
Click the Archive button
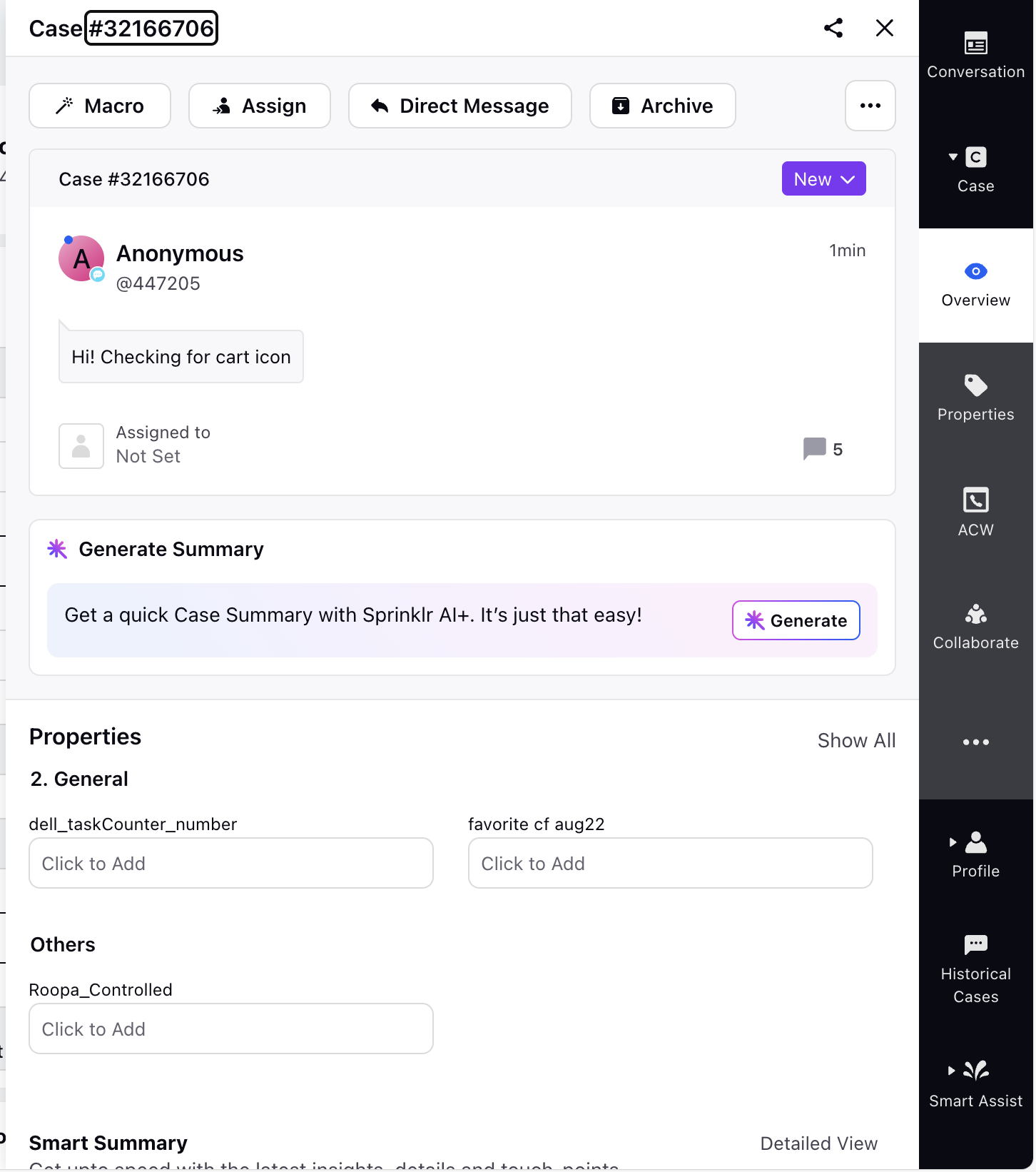click(x=663, y=106)
